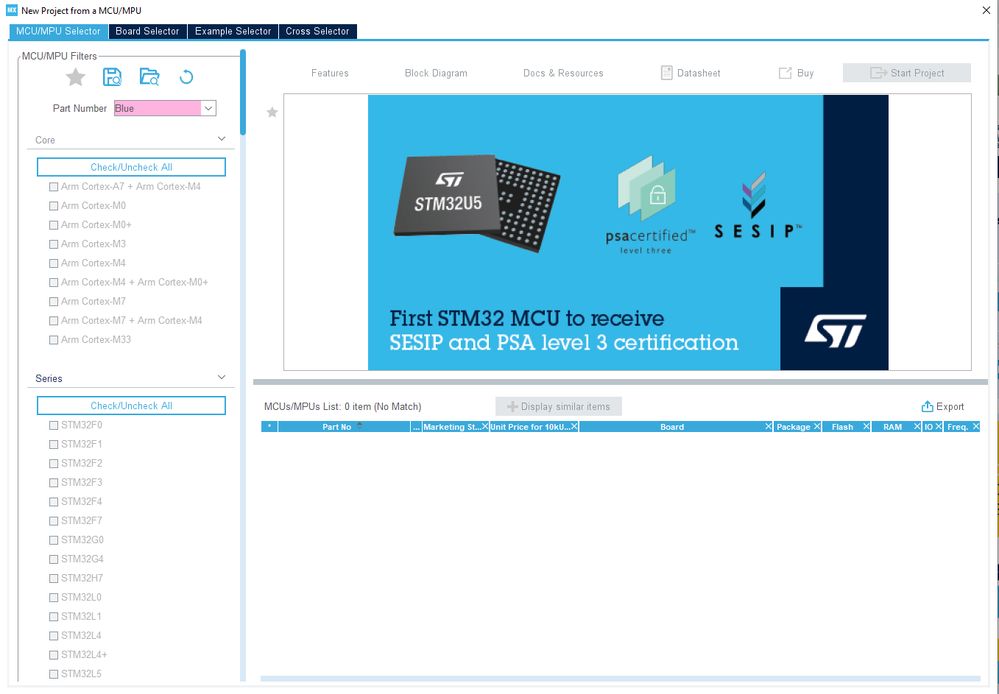
Task: Check the STM32L5 series filter
Action: pos(54,674)
